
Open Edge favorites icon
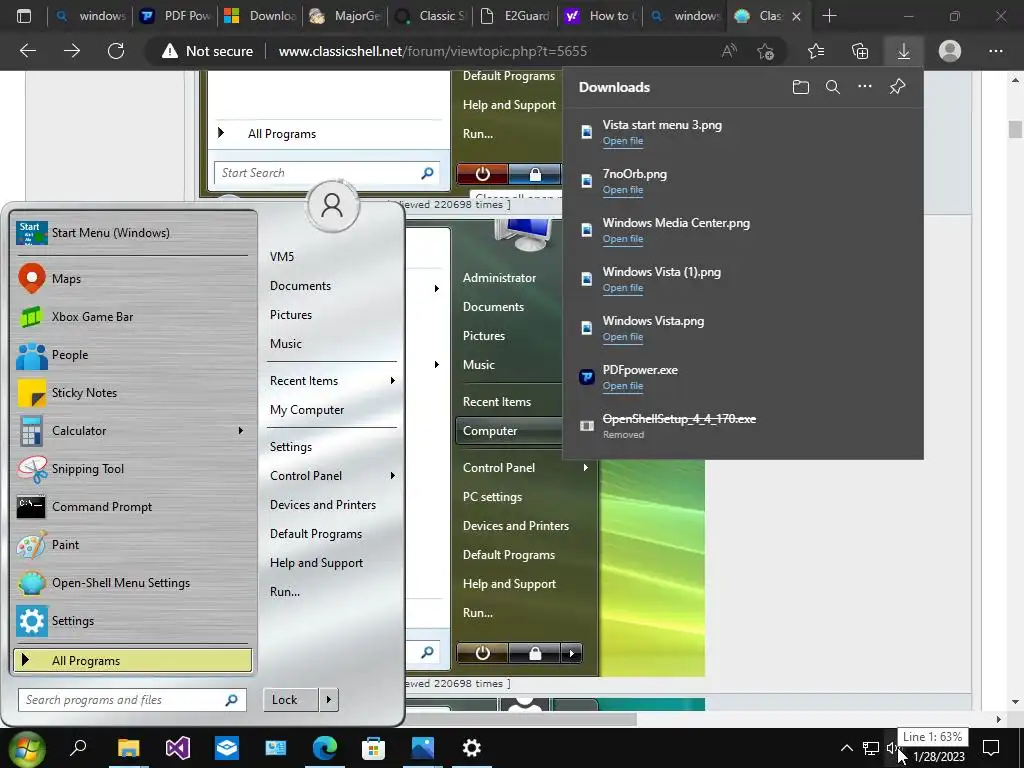pyautogui.click(x=816, y=51)
